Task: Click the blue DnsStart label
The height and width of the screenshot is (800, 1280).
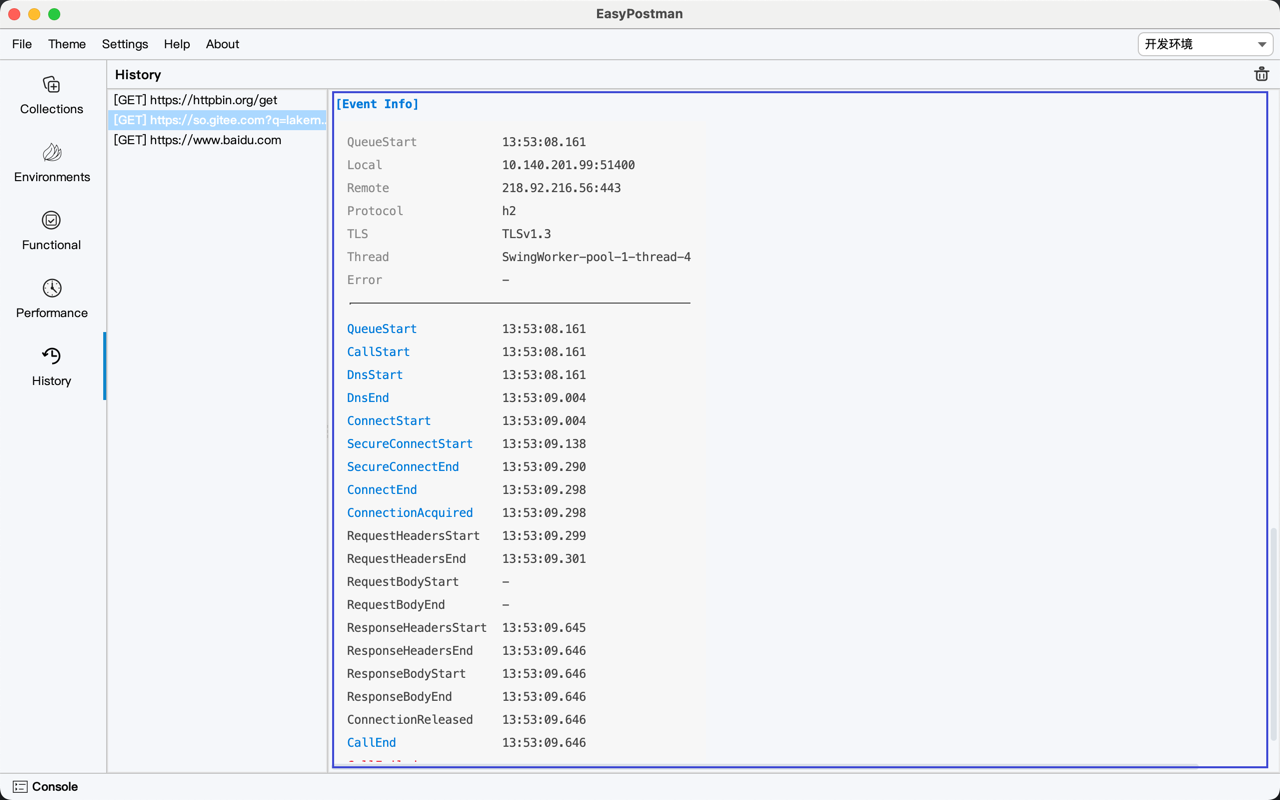Action: 375,375
